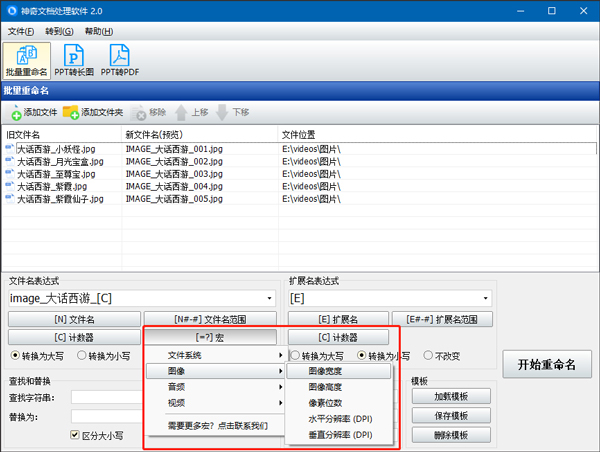Open the 文件名表达式 dropdown arrow
The image size is (600, 452).
pos(269,298)
